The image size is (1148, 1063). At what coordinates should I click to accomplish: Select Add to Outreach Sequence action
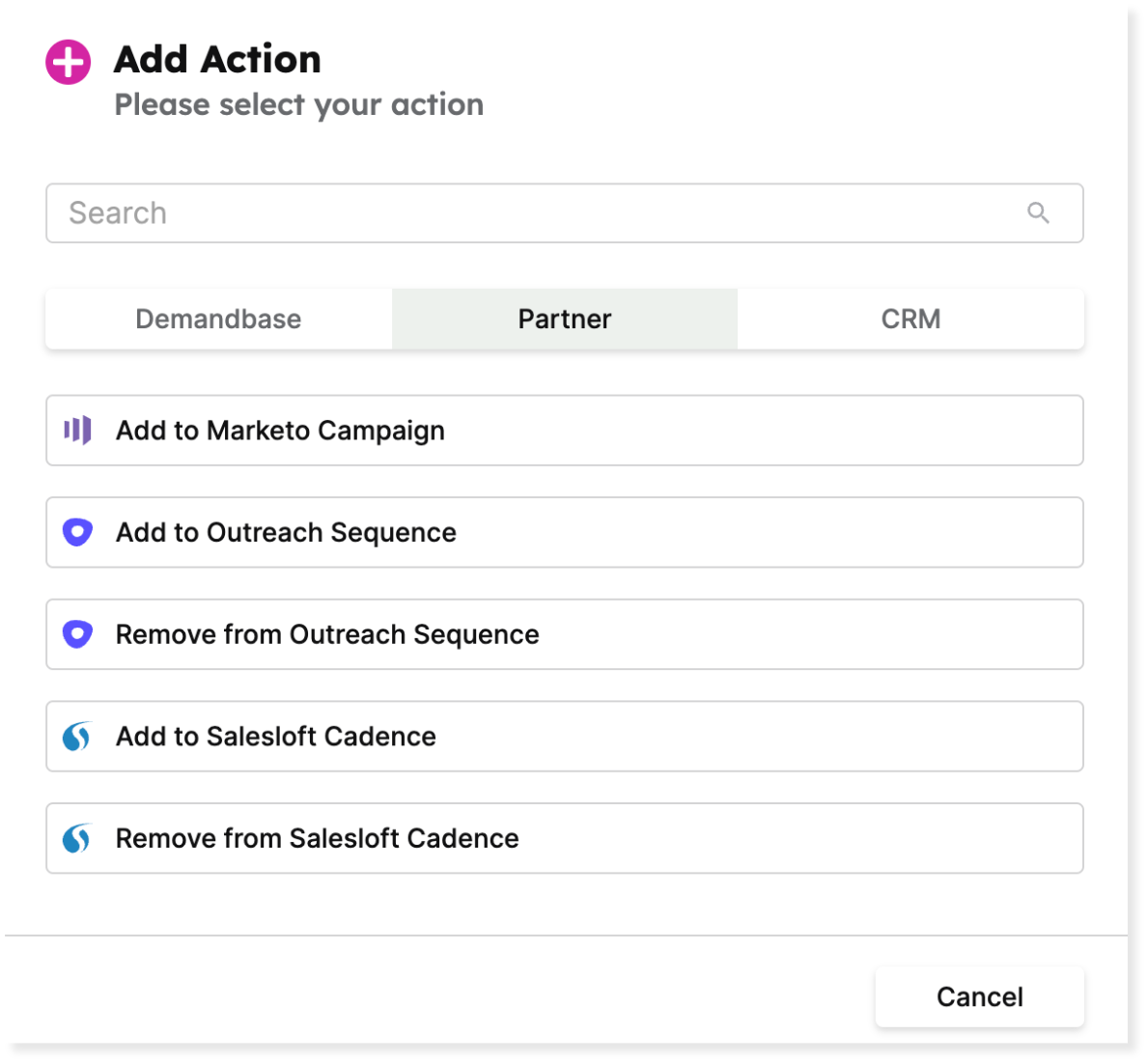point(565,532)
